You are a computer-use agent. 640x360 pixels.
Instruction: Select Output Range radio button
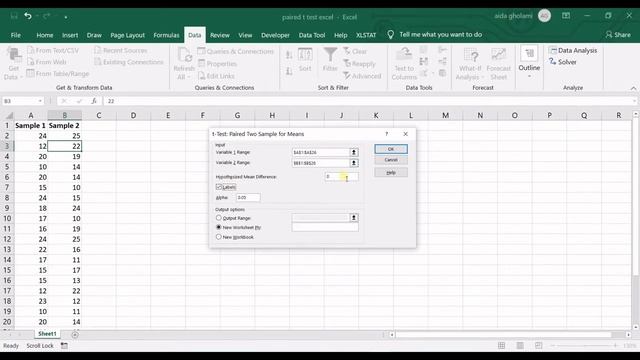(x=218, y=218)
